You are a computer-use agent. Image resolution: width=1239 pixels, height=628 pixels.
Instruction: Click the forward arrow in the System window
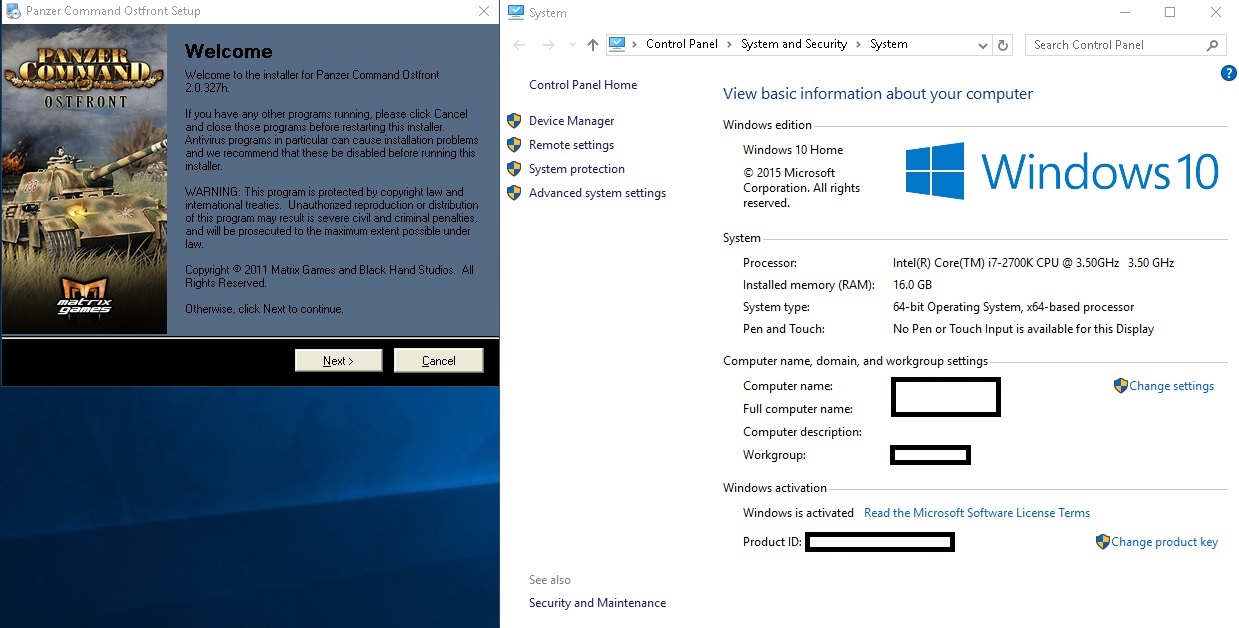(x=548, y=45)
